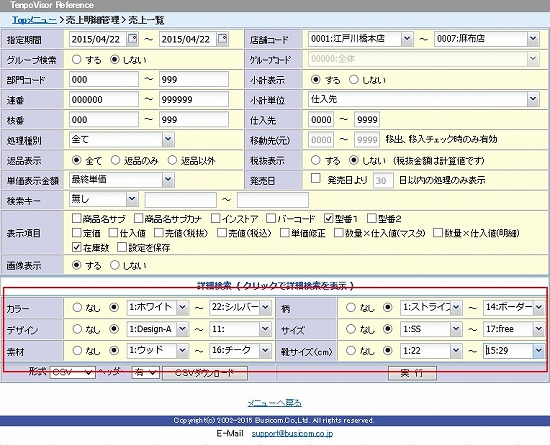550x445 pixels.
Task: Choose 返品以外 radio option
Action: pyautogui.click(x=172, y=160)
